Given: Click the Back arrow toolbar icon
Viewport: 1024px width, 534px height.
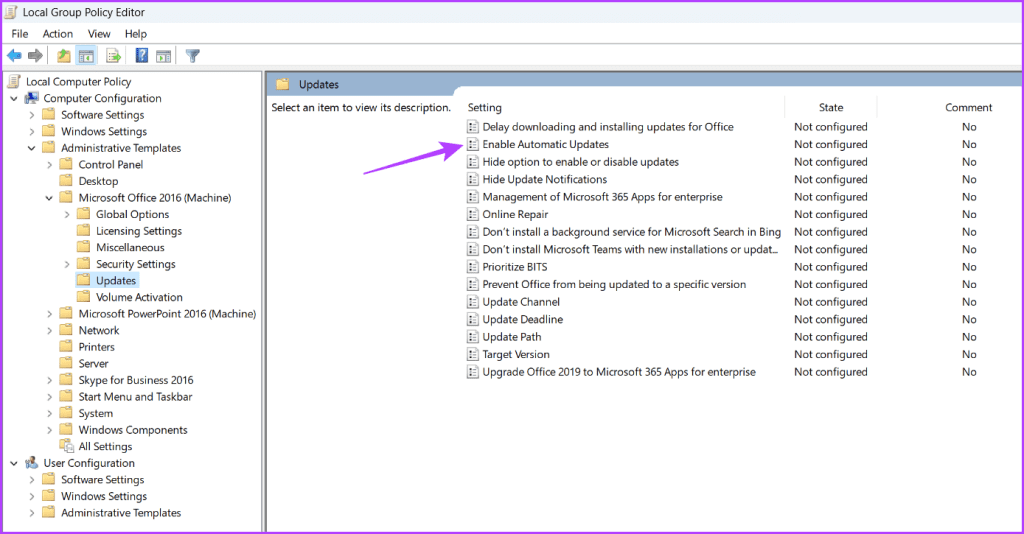Looking at the screenshot, I should 14,56.
